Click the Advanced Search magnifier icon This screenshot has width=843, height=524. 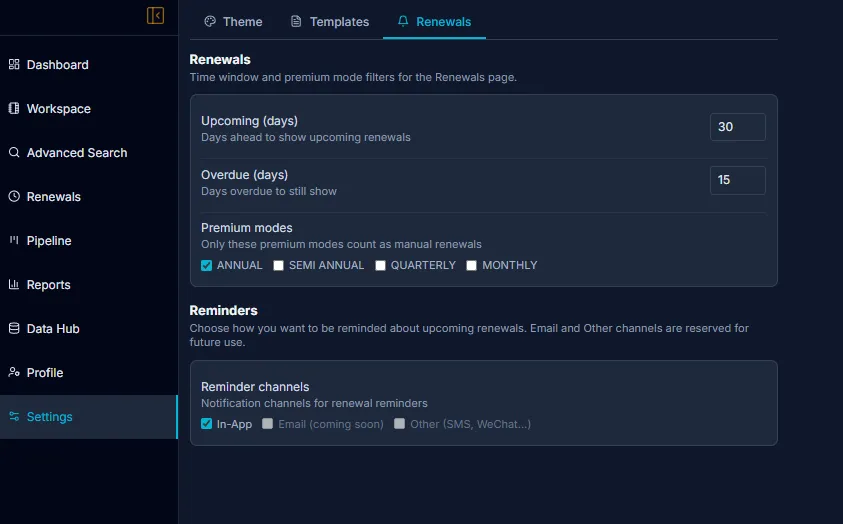pyautogui.click(x=14, y=153)
